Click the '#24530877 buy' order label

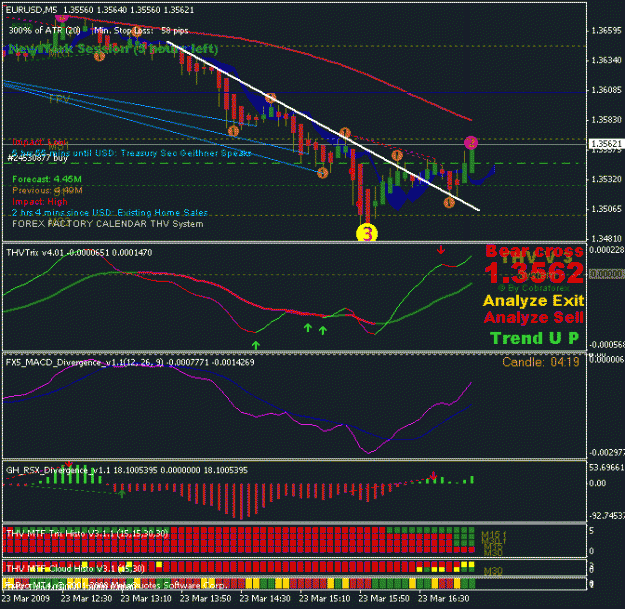(37, 158)
